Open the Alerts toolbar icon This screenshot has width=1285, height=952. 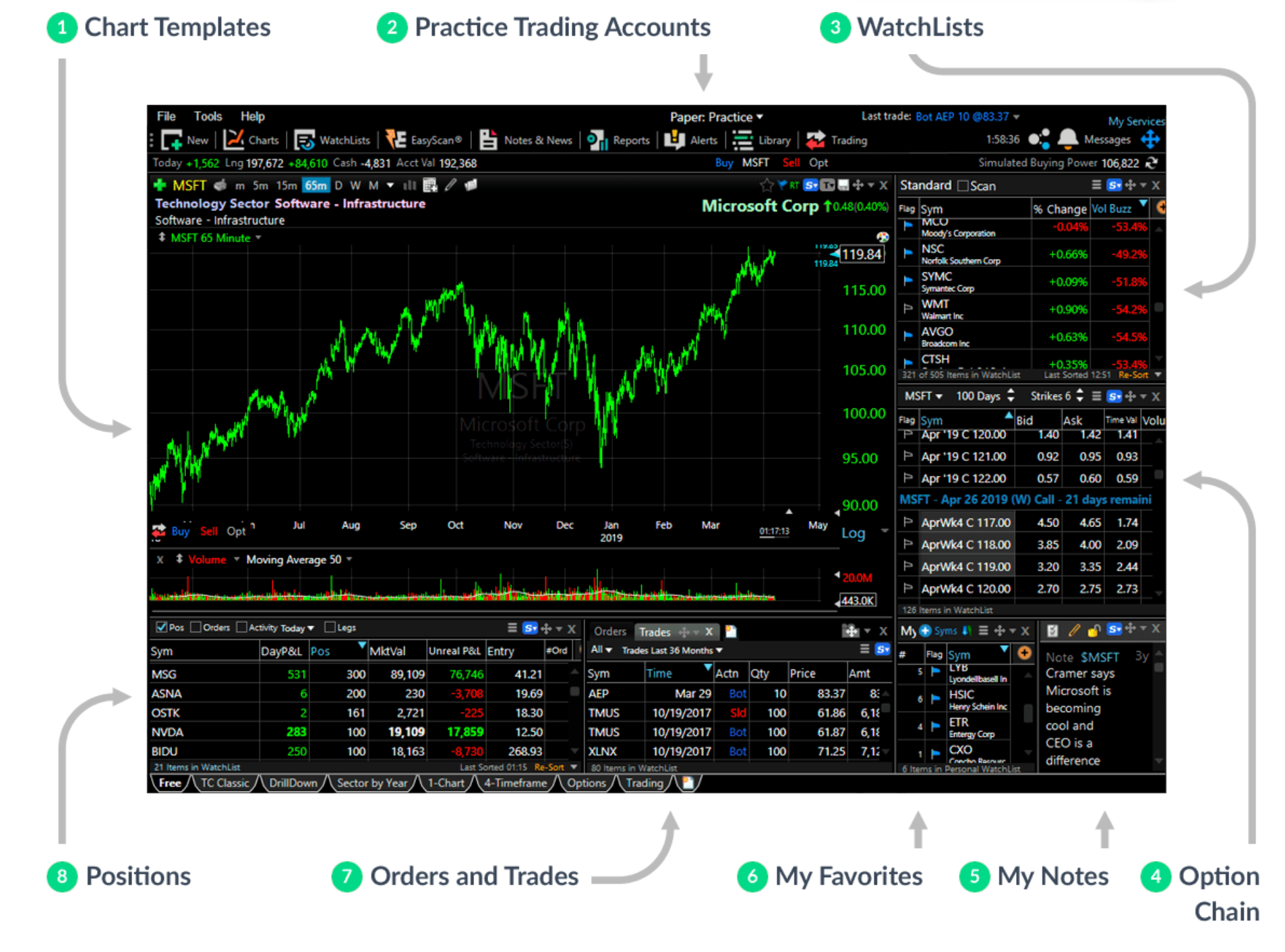pyautogui.click(x=674, y=140)
